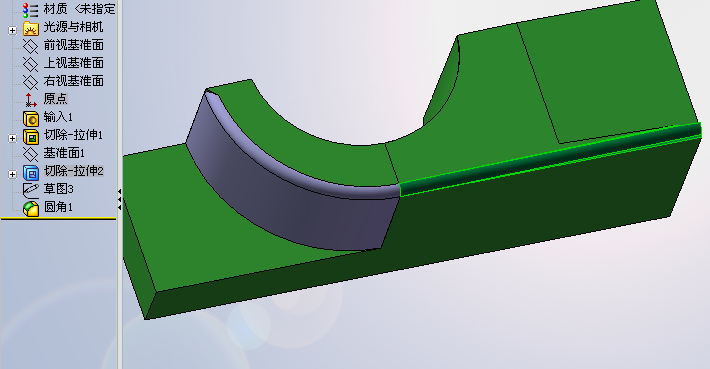This screenshot has height=369, width=710.
Task: Click the material (材质) icon in the tree
Action: pos(30,10)
